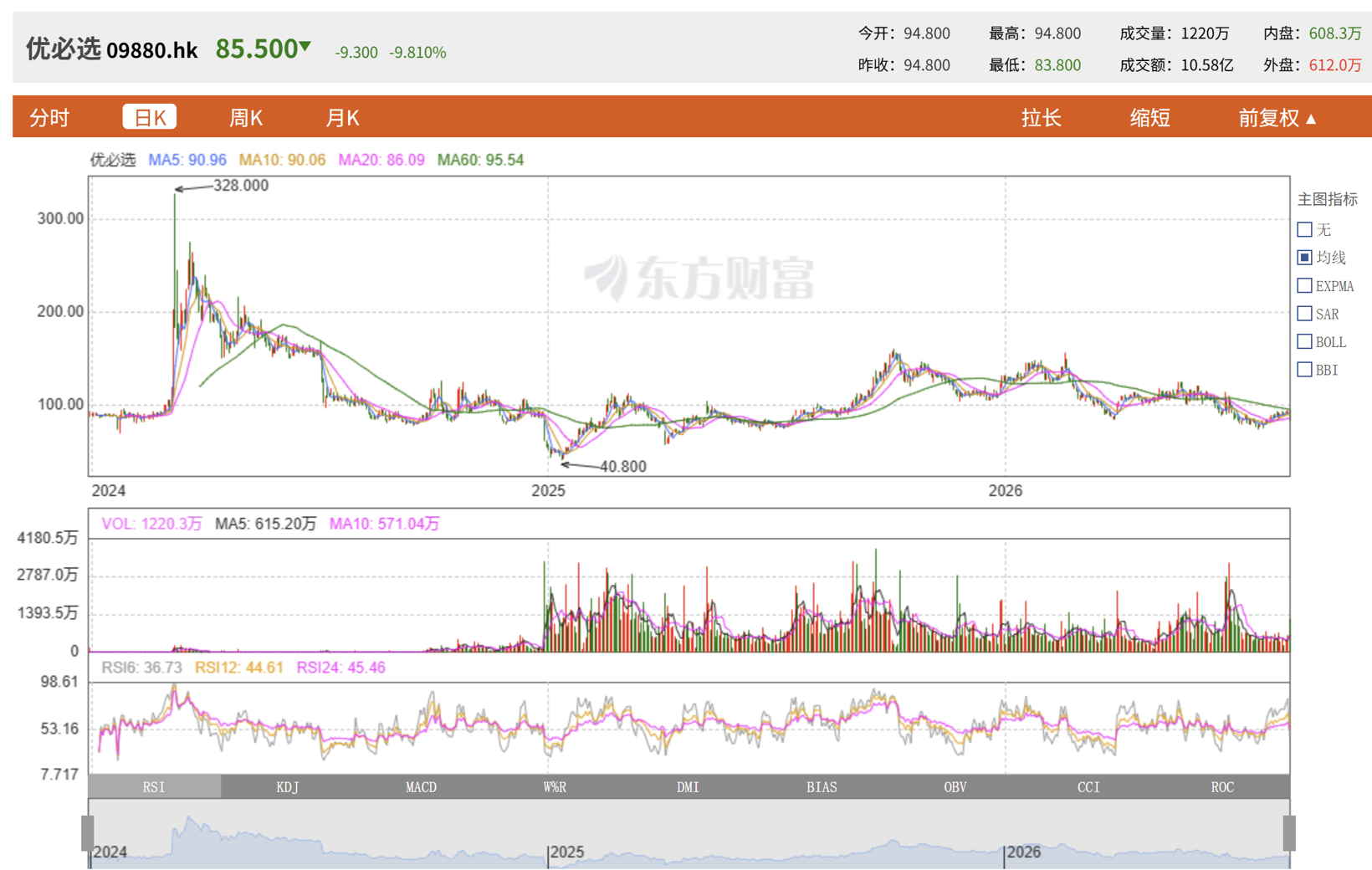Enable the SAR indicator checkbox

pyautogui.click(x=1304, y=314)
